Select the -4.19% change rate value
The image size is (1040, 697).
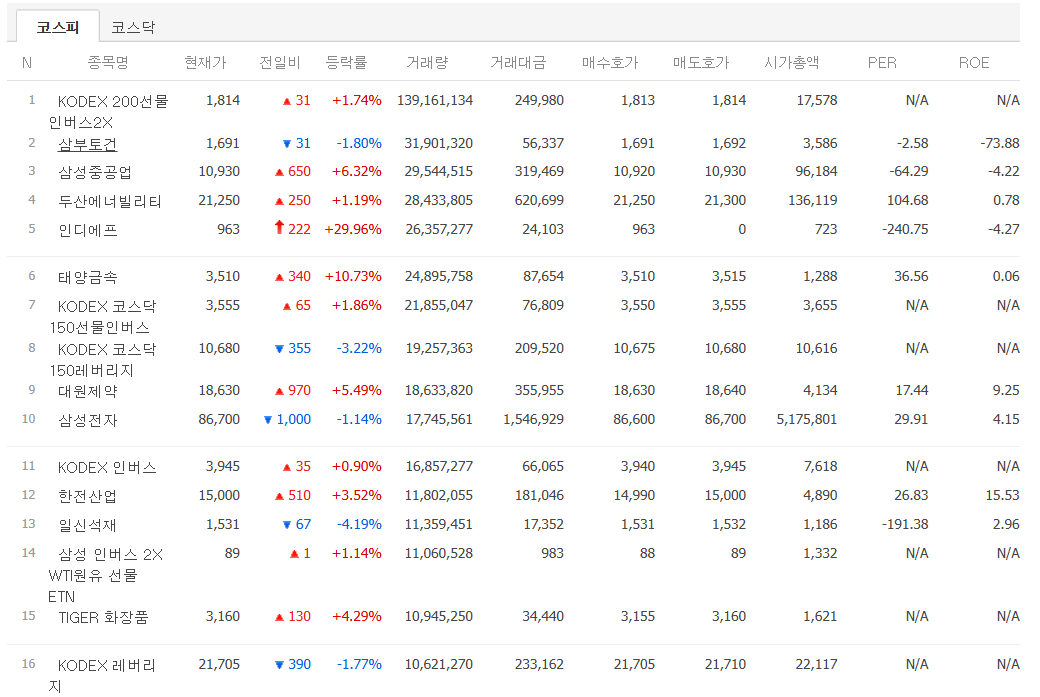point(359,525)
